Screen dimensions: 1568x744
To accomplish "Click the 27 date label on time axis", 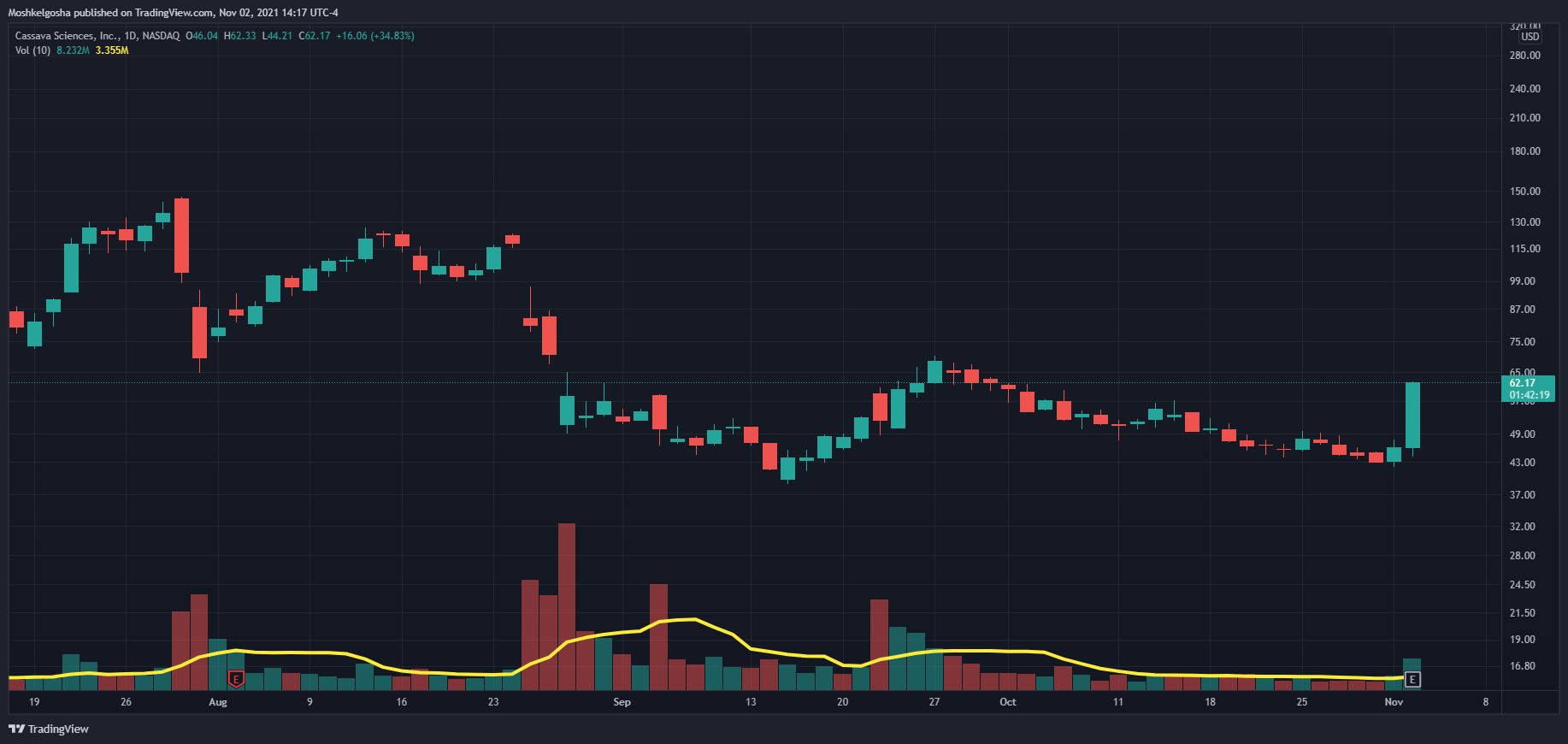I will click(934, 702).
